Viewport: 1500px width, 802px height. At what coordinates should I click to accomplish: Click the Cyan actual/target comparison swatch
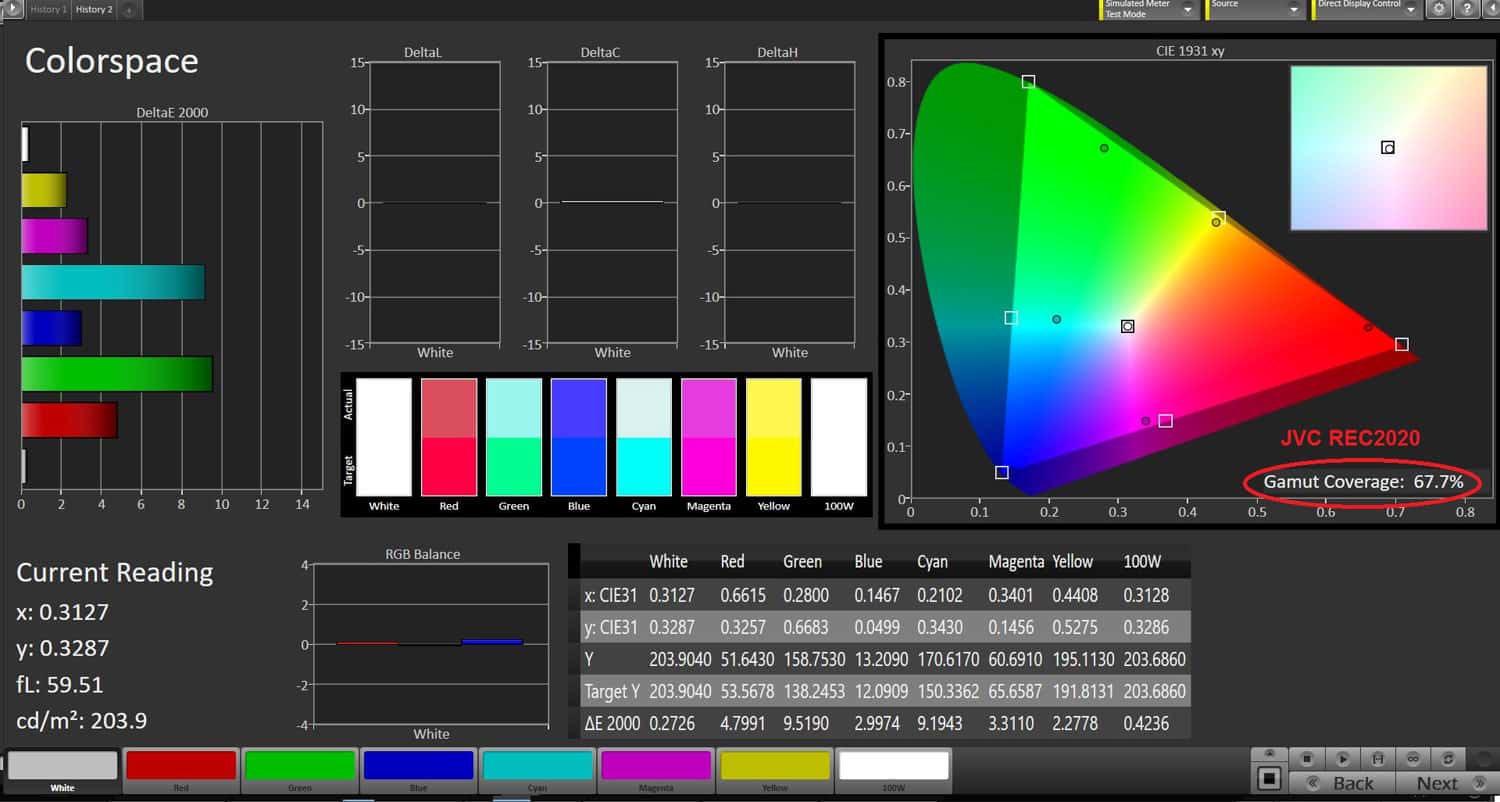pos(644,437)
